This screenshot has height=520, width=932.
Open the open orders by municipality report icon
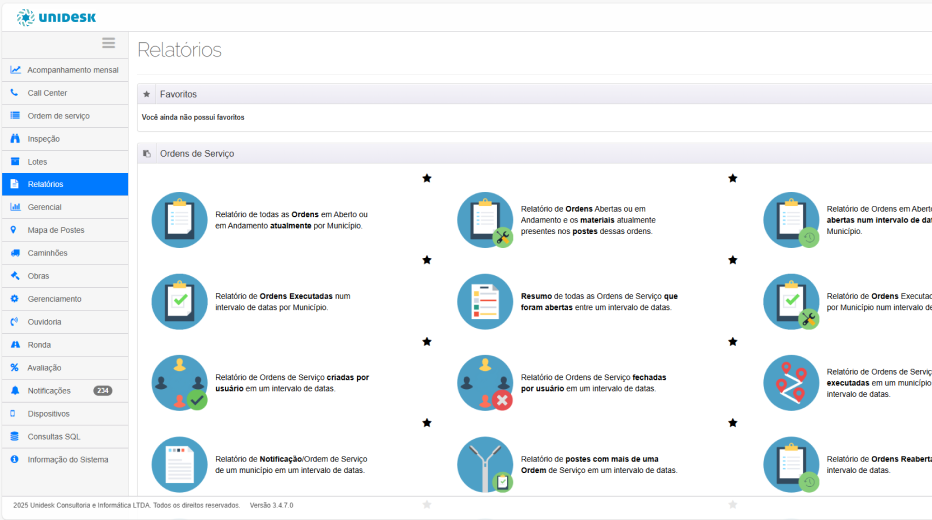coord(180,220)
